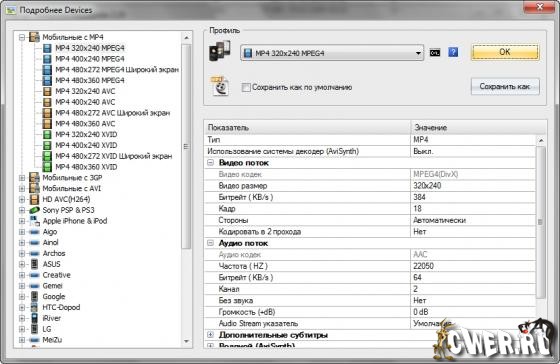Collapse the Видео поток section
Viewport: 560px width, 364px height.
(x=210, y=163)
